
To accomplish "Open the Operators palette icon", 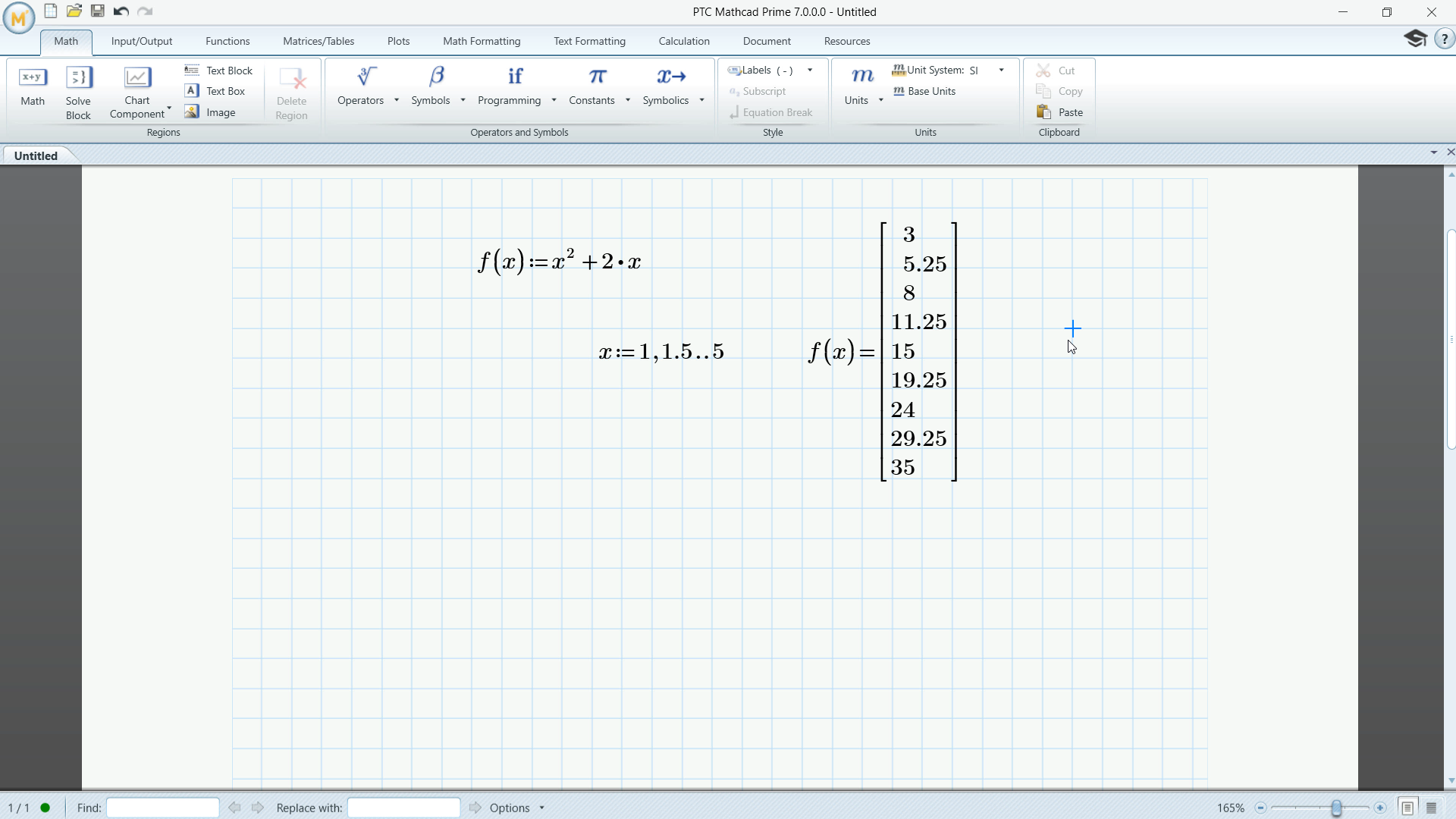I will point(366,77).
